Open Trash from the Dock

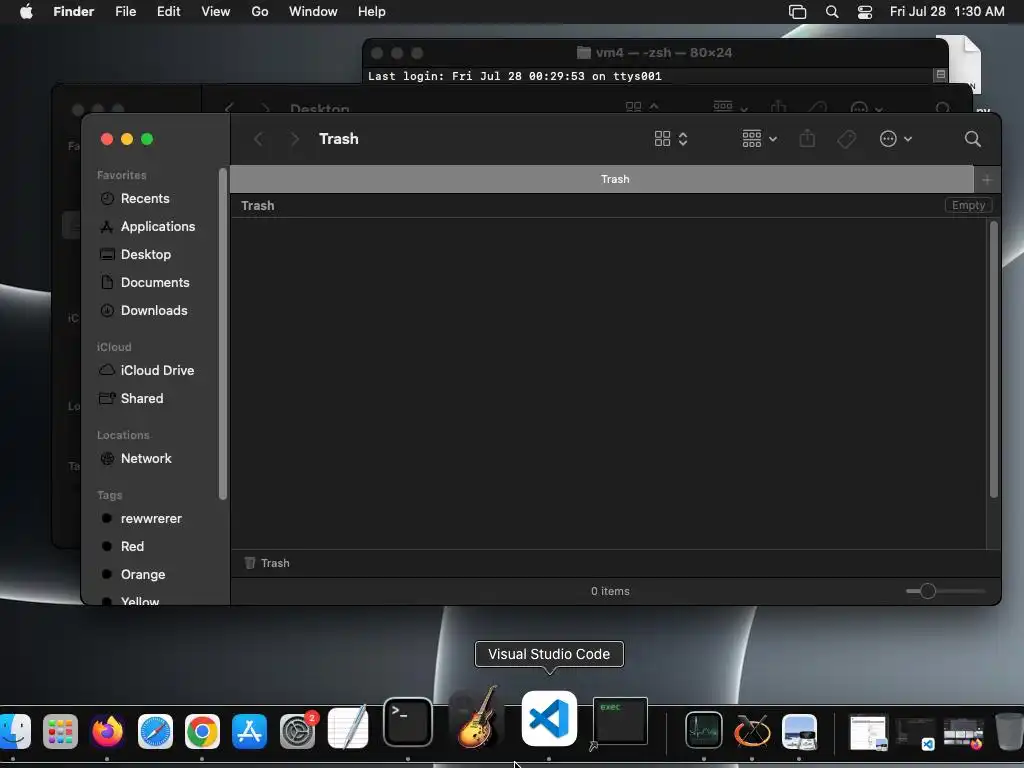(1009, 731)
